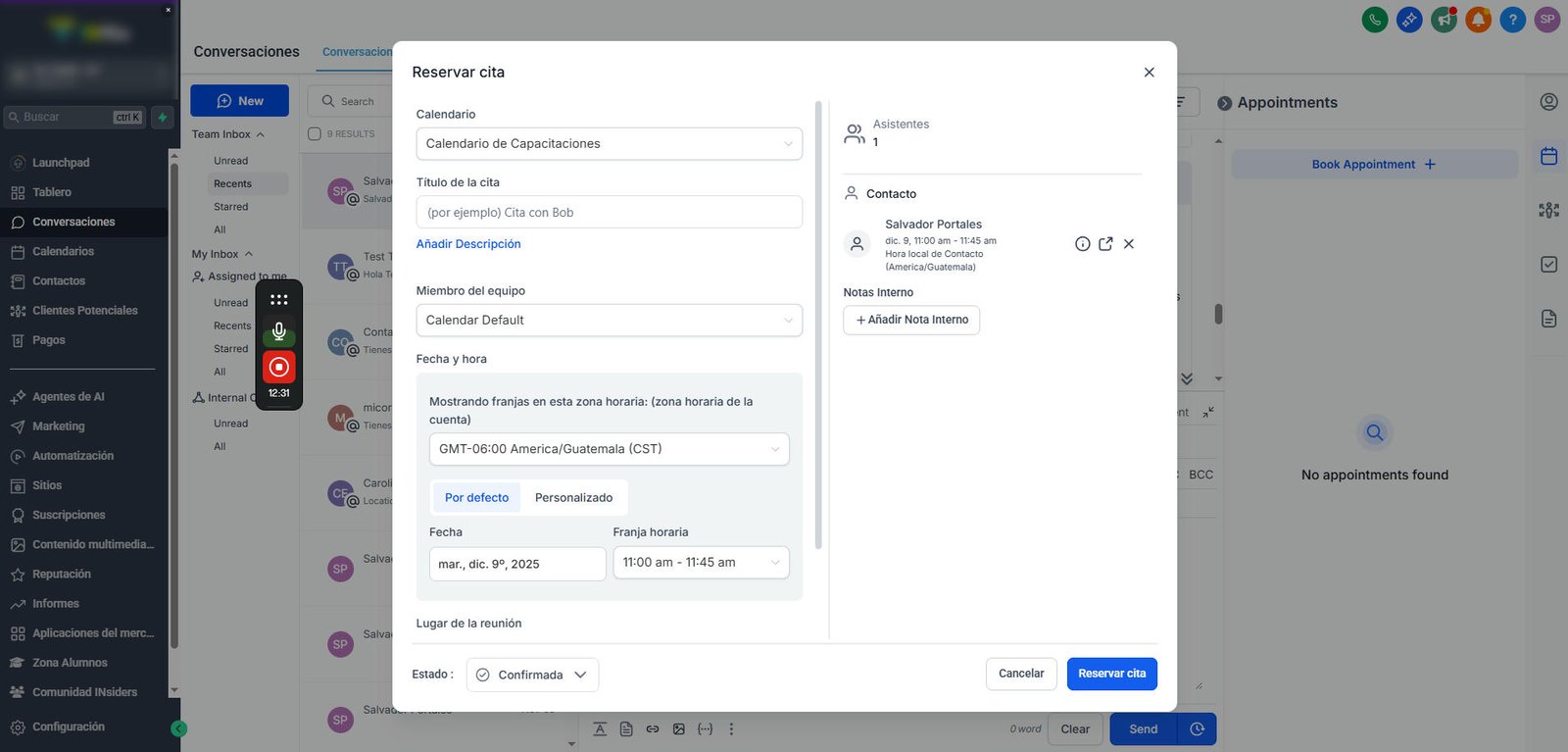Screen dimensions: 1568x752
Task: Open Calendarios in the sidebar
Action: tap(63, 252)
